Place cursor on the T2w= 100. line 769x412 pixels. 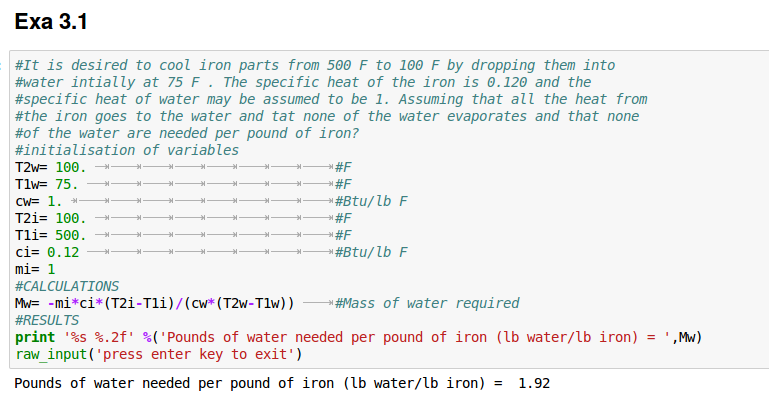[x=50, y=167]
